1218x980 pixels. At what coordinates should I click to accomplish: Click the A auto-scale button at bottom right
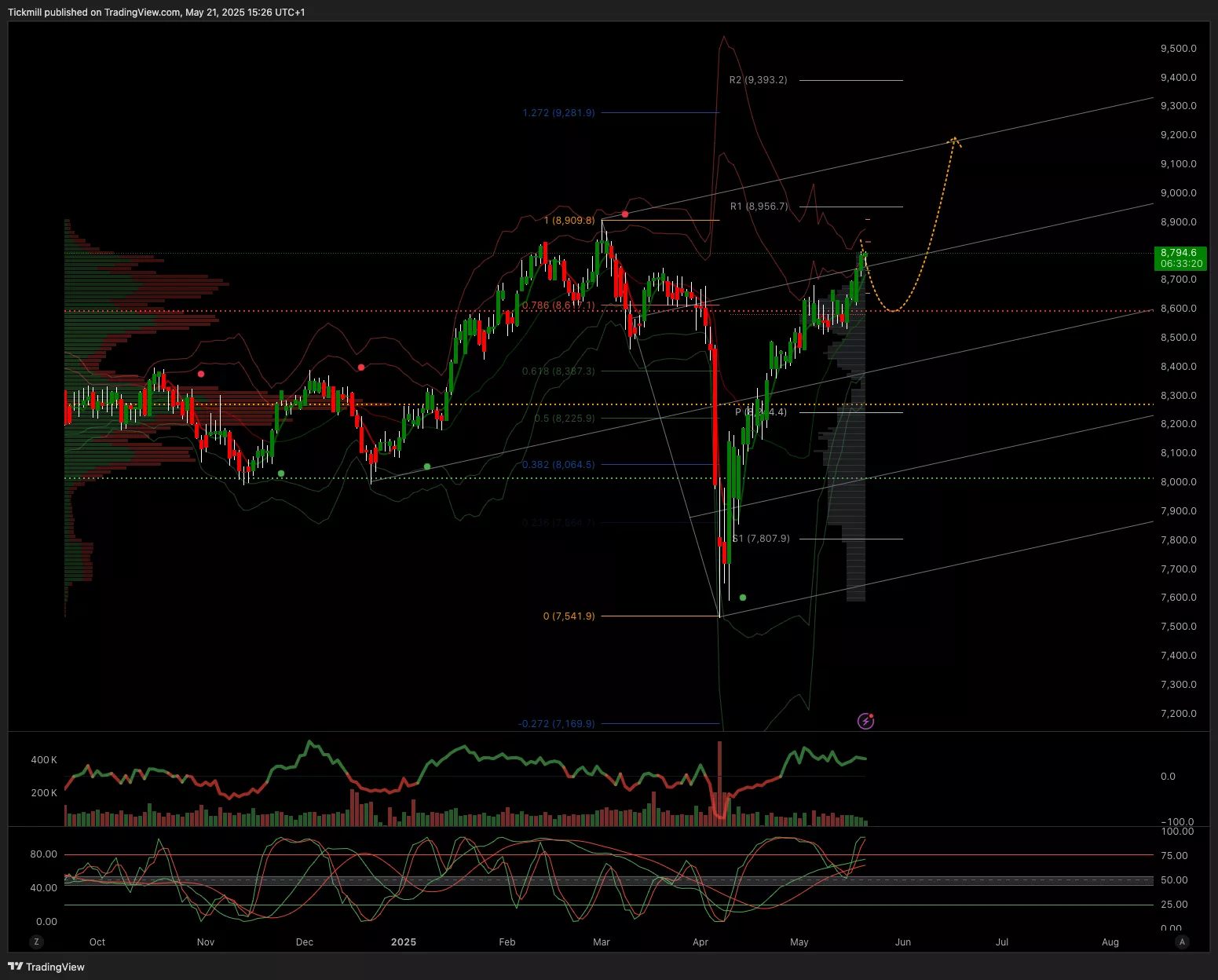click(x=1182, y=942)
